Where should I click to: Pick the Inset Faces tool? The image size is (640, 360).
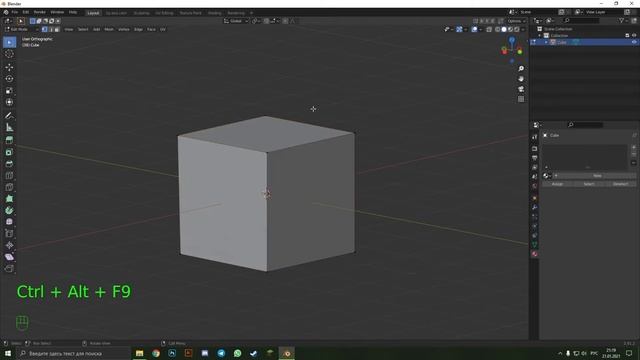9,152
